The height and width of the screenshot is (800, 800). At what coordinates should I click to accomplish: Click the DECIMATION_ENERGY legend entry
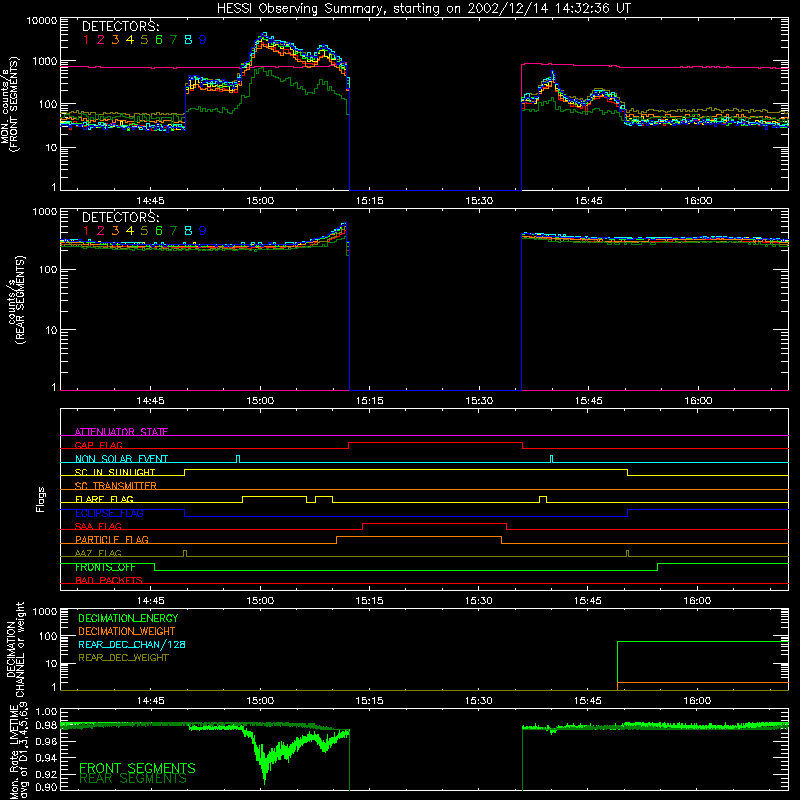(128, 618)
